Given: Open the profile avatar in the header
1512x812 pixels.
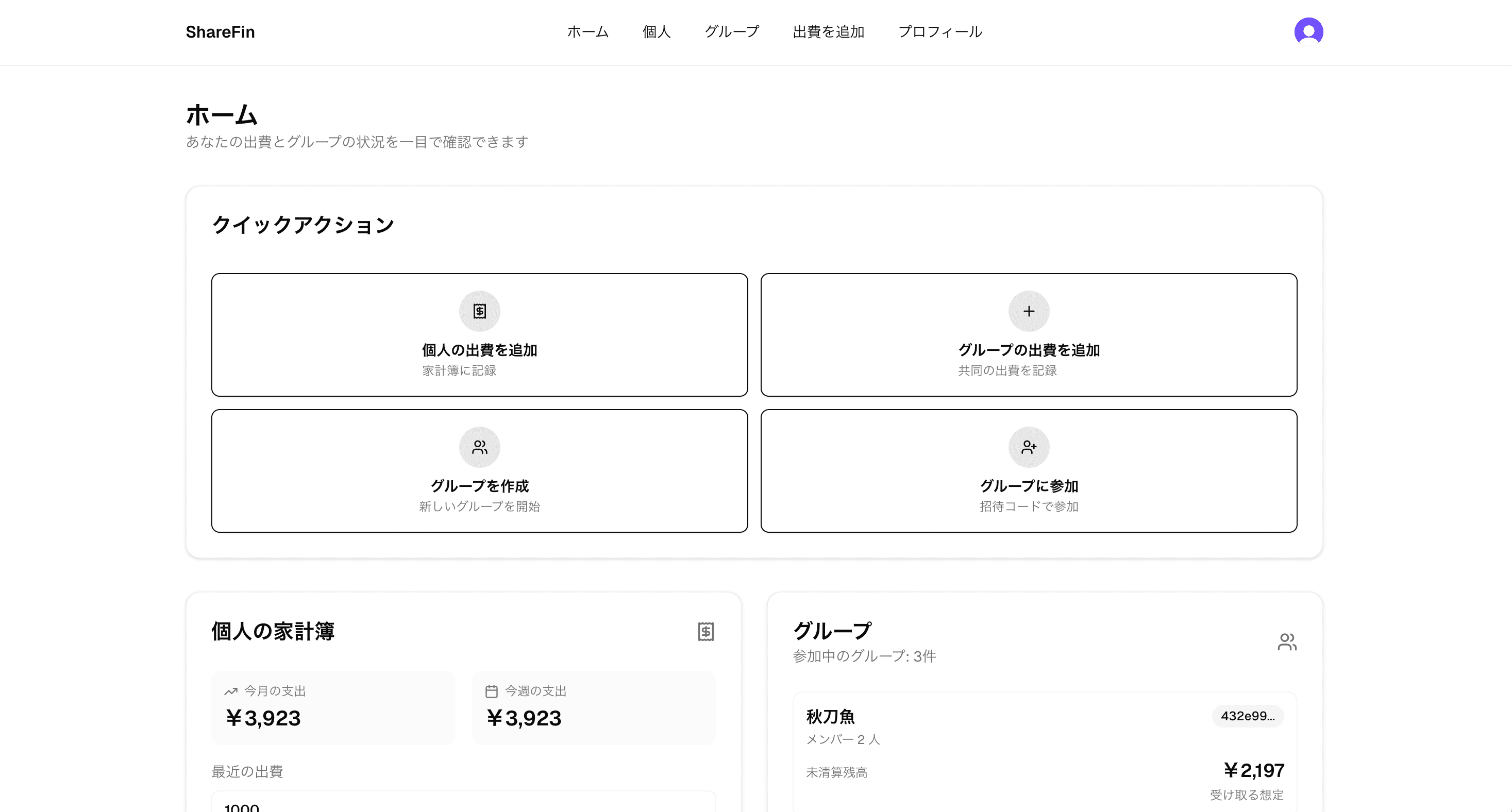Looking at the screenshot, I should click(1308, 31).
